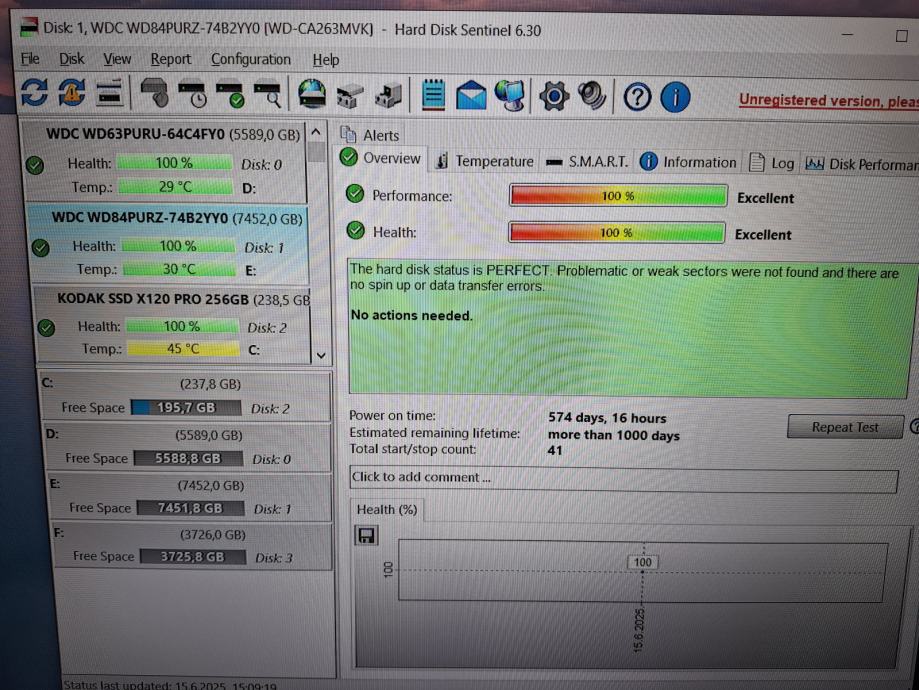Open the Help menu
This screenshot has height=690, width=919.
point(326,60)
